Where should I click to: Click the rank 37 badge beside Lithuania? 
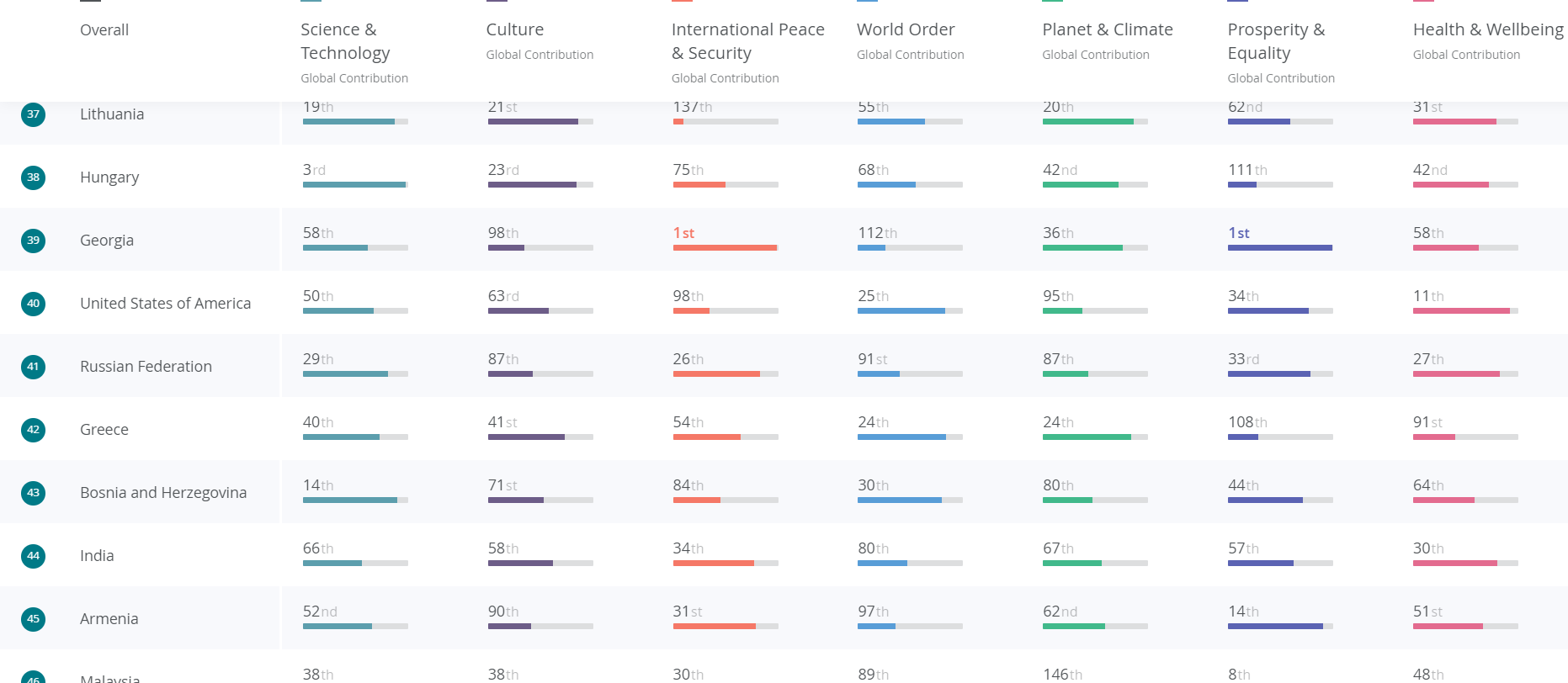(x=33, y=114)
